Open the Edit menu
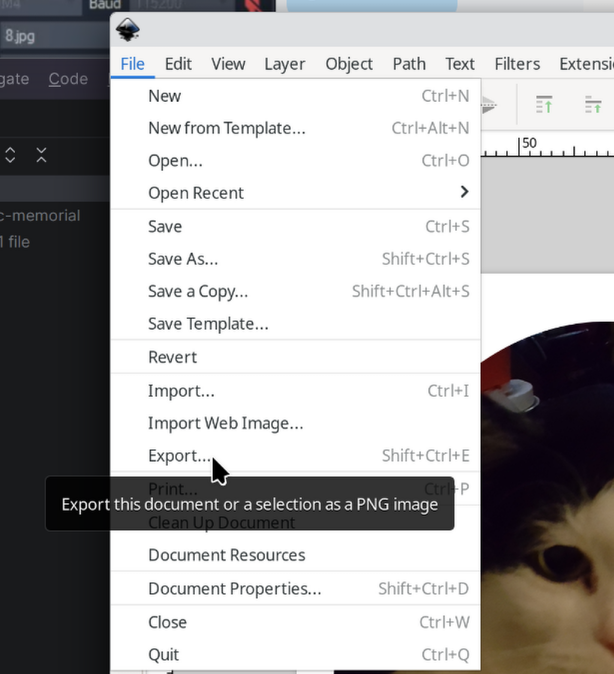The width and height of the screenshot is (614, 674). pyautogui.click(x=178, y=64)
